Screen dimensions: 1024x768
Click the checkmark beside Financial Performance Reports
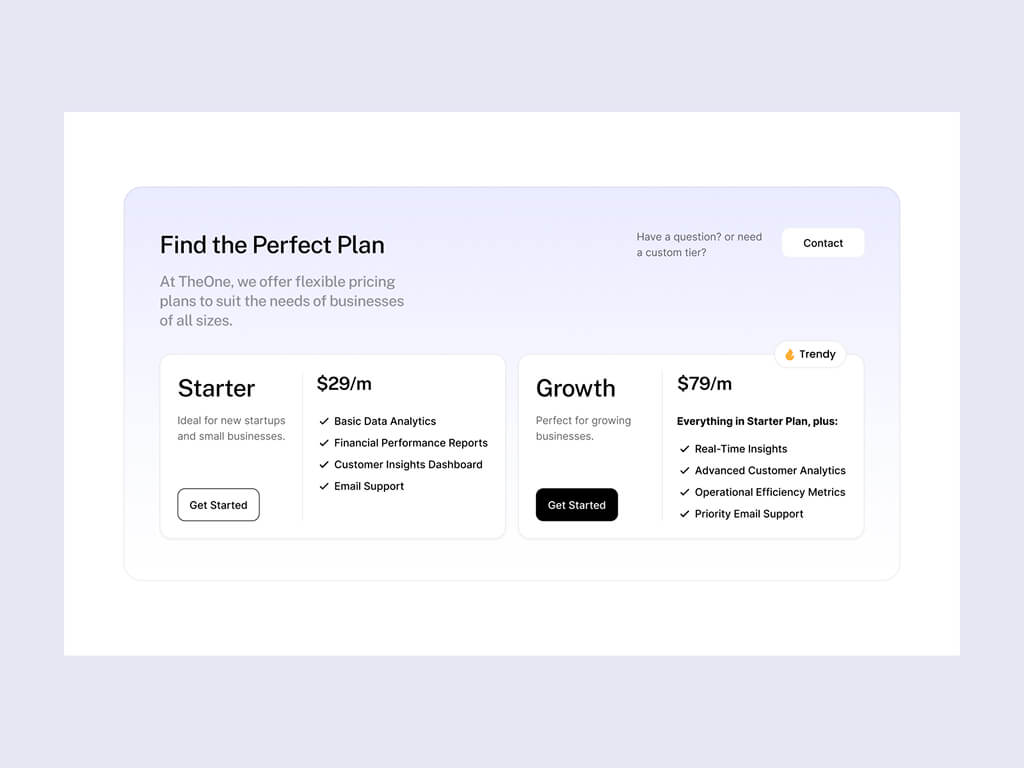[324, 443]
